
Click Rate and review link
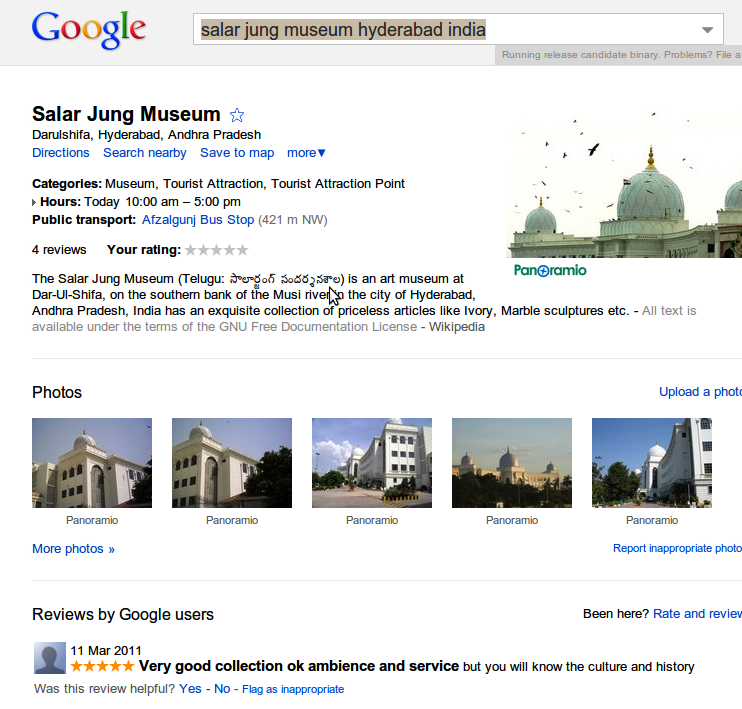click(x=698, y=614)
